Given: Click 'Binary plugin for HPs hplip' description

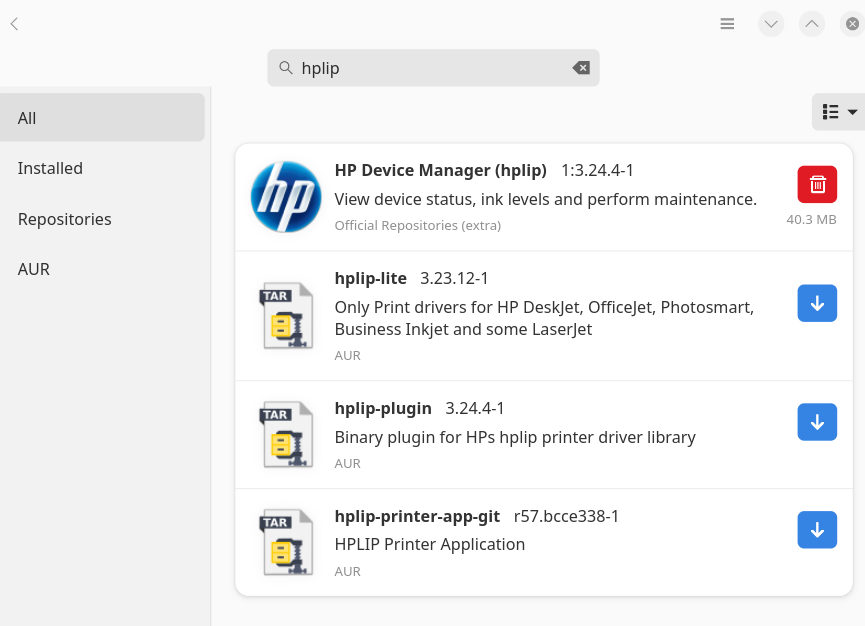Looking at the screenshot, I should 515,437.
